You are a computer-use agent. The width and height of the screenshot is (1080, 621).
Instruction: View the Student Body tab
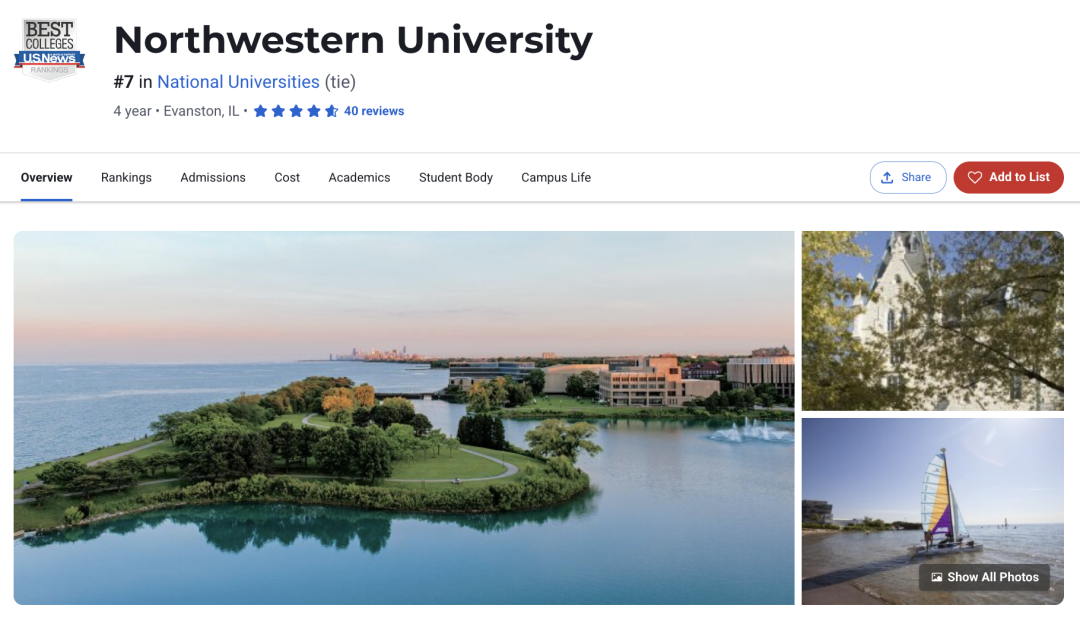[455, 178]
